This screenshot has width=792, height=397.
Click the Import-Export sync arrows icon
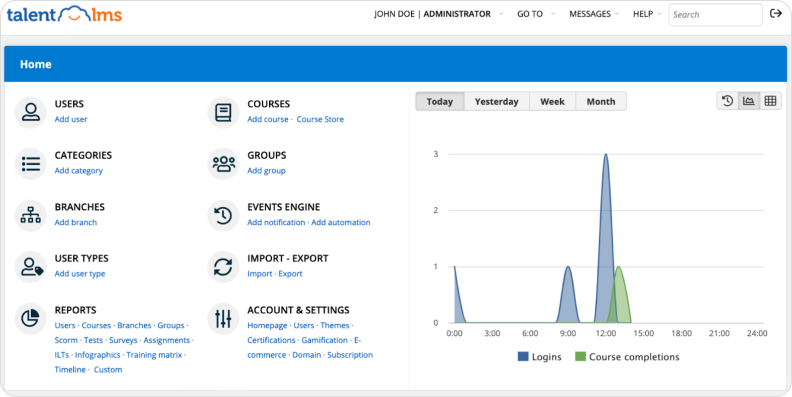223,267
